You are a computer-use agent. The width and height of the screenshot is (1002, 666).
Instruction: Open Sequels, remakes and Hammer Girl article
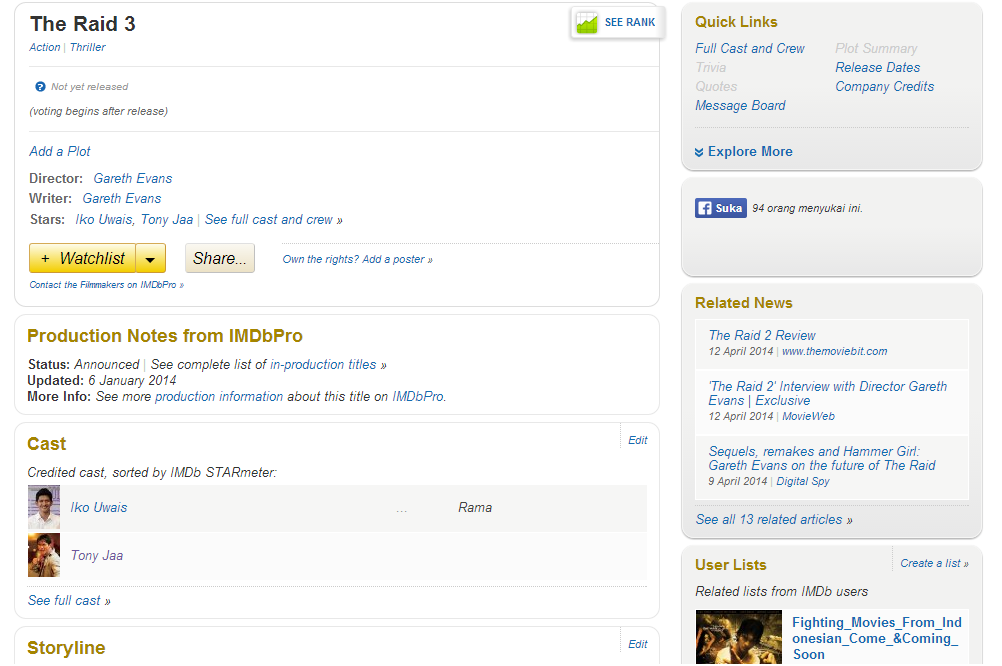(x=822, y=458)
